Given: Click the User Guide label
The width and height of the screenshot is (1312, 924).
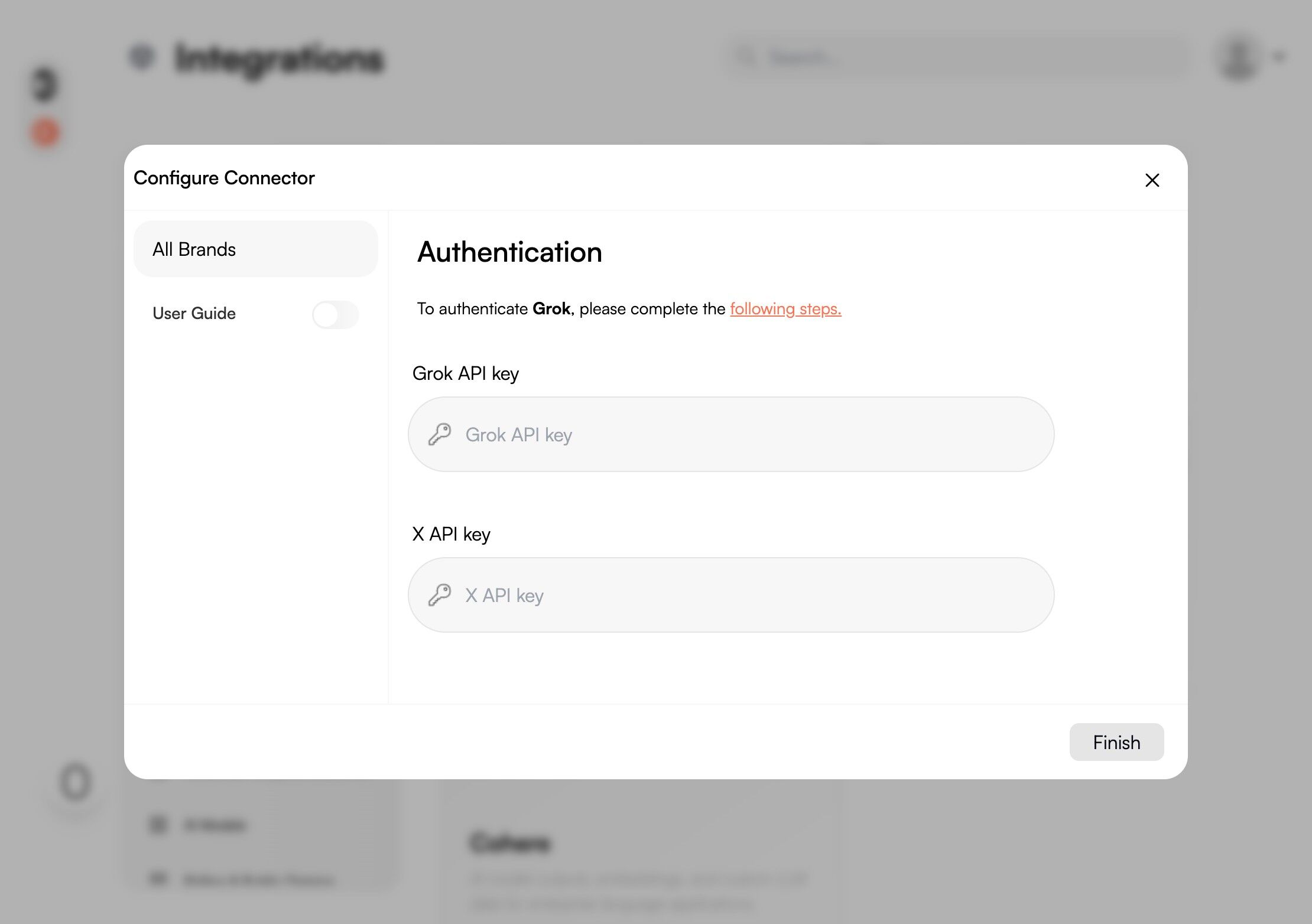Looking at the screenshot, I should click(x=194, y=314).
